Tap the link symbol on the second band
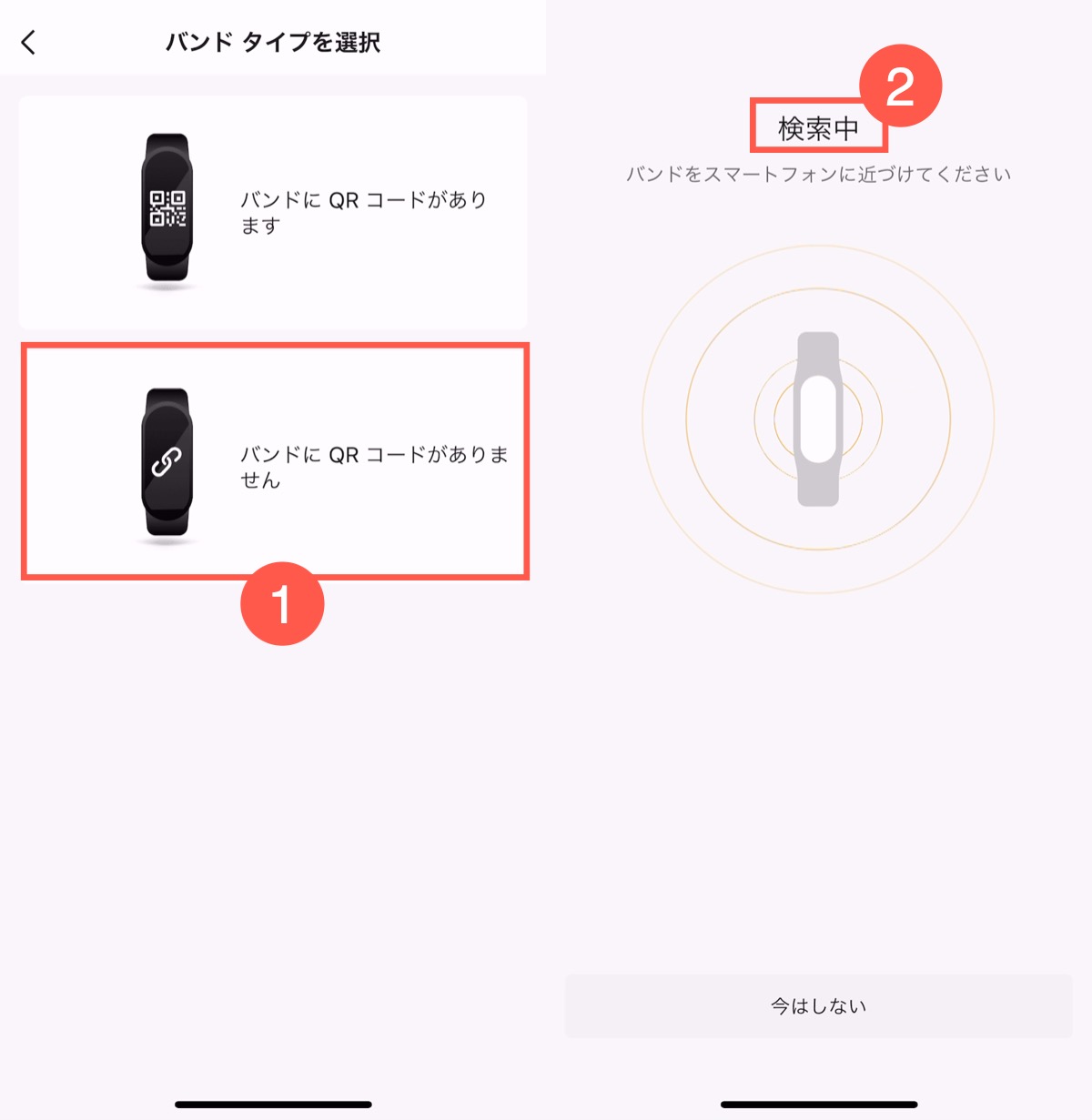Viewport: 1092px width, 1120px height. click(x=167, y=462)
